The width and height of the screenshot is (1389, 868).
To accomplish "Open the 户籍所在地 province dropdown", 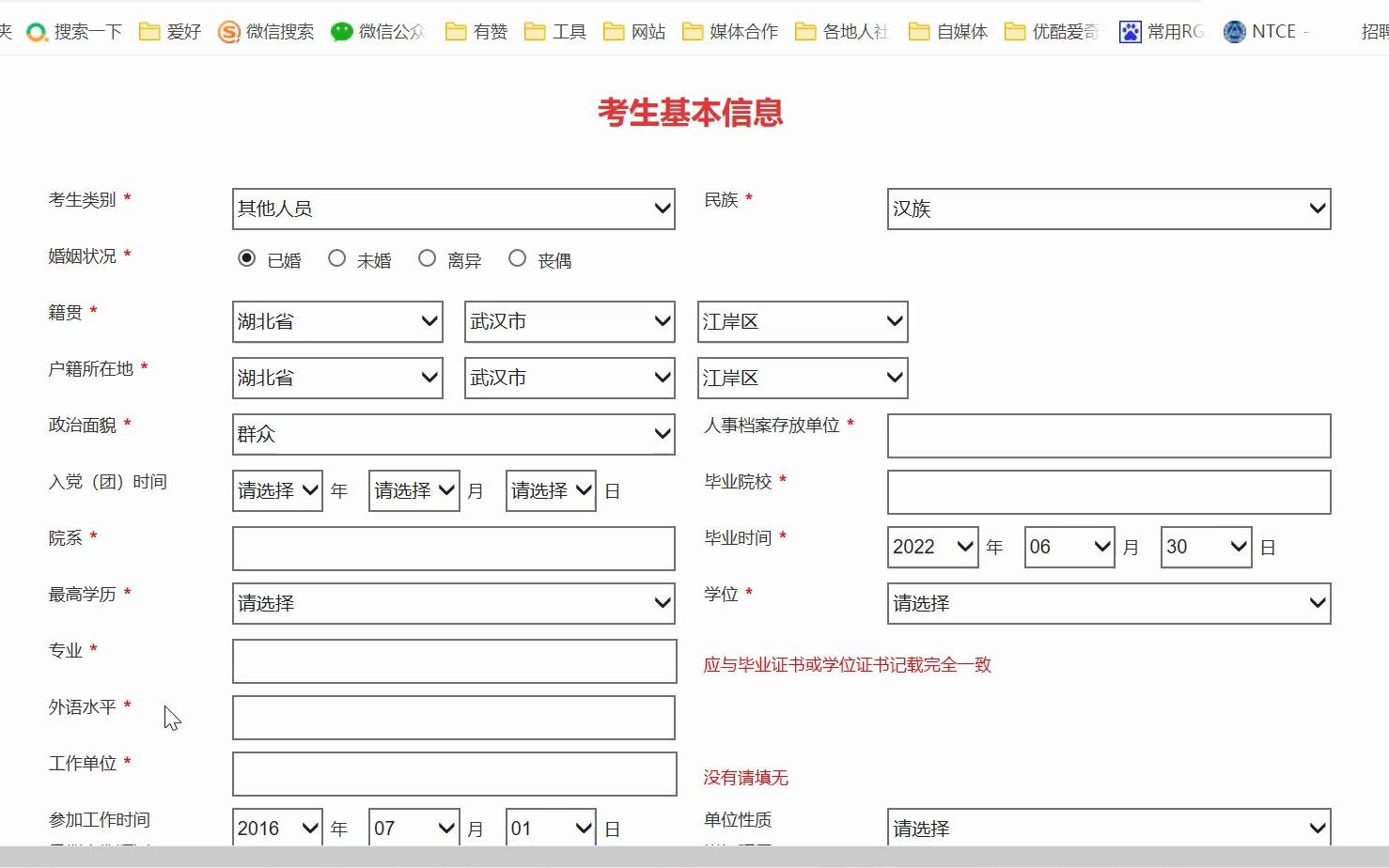I will [x=337, y=378].
